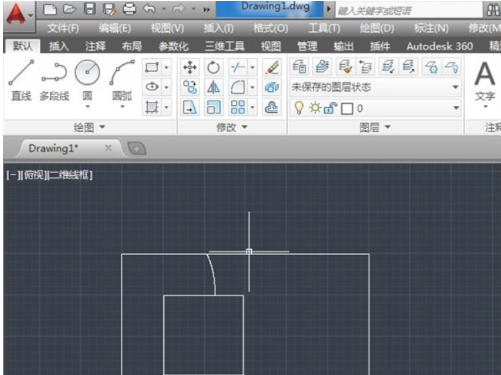501x375 pixels.
Task: Open the 绘图(D) menu
Action: (x=377, y=29)
